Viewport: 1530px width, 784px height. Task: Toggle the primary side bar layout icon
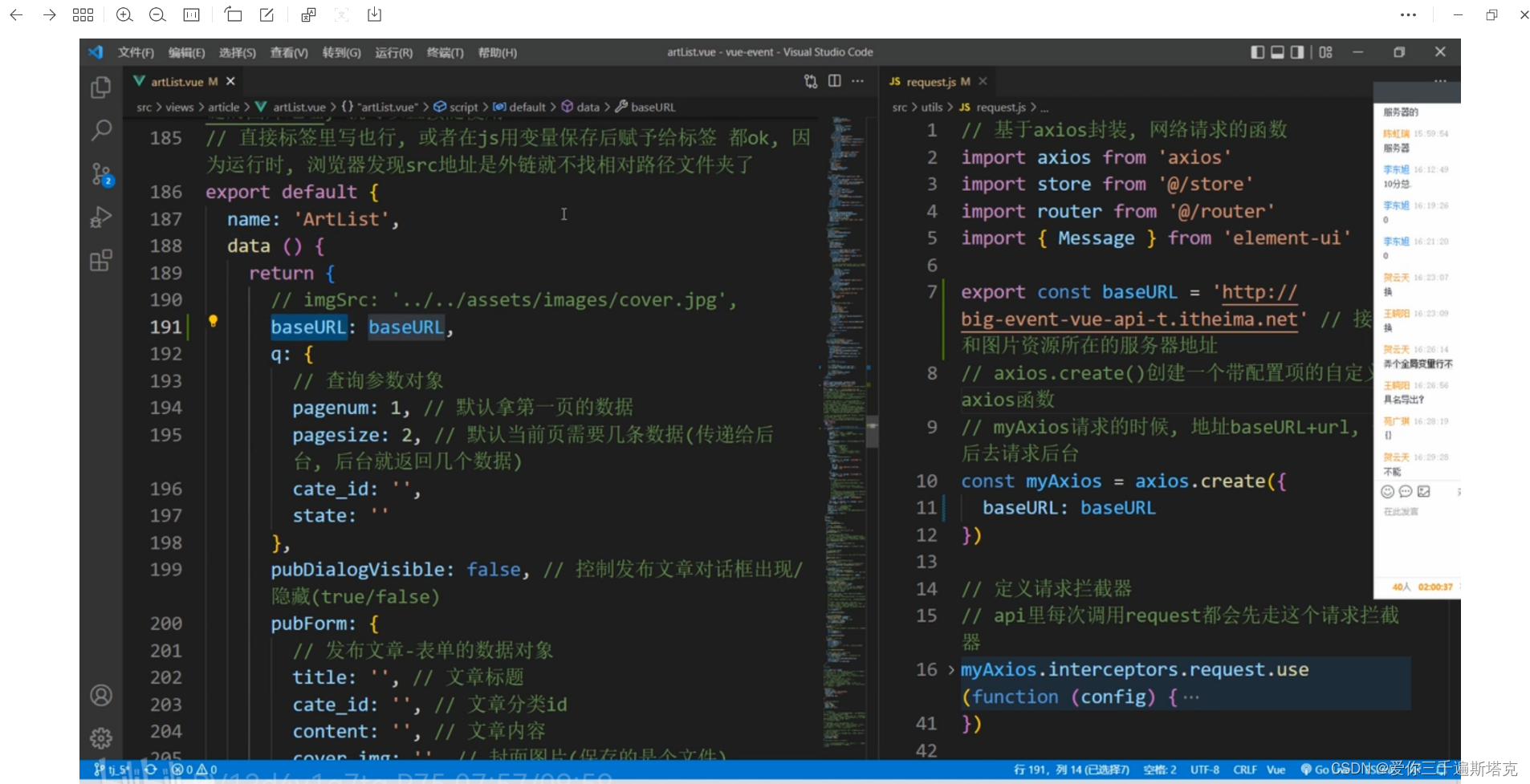(x=1258, y=52)
